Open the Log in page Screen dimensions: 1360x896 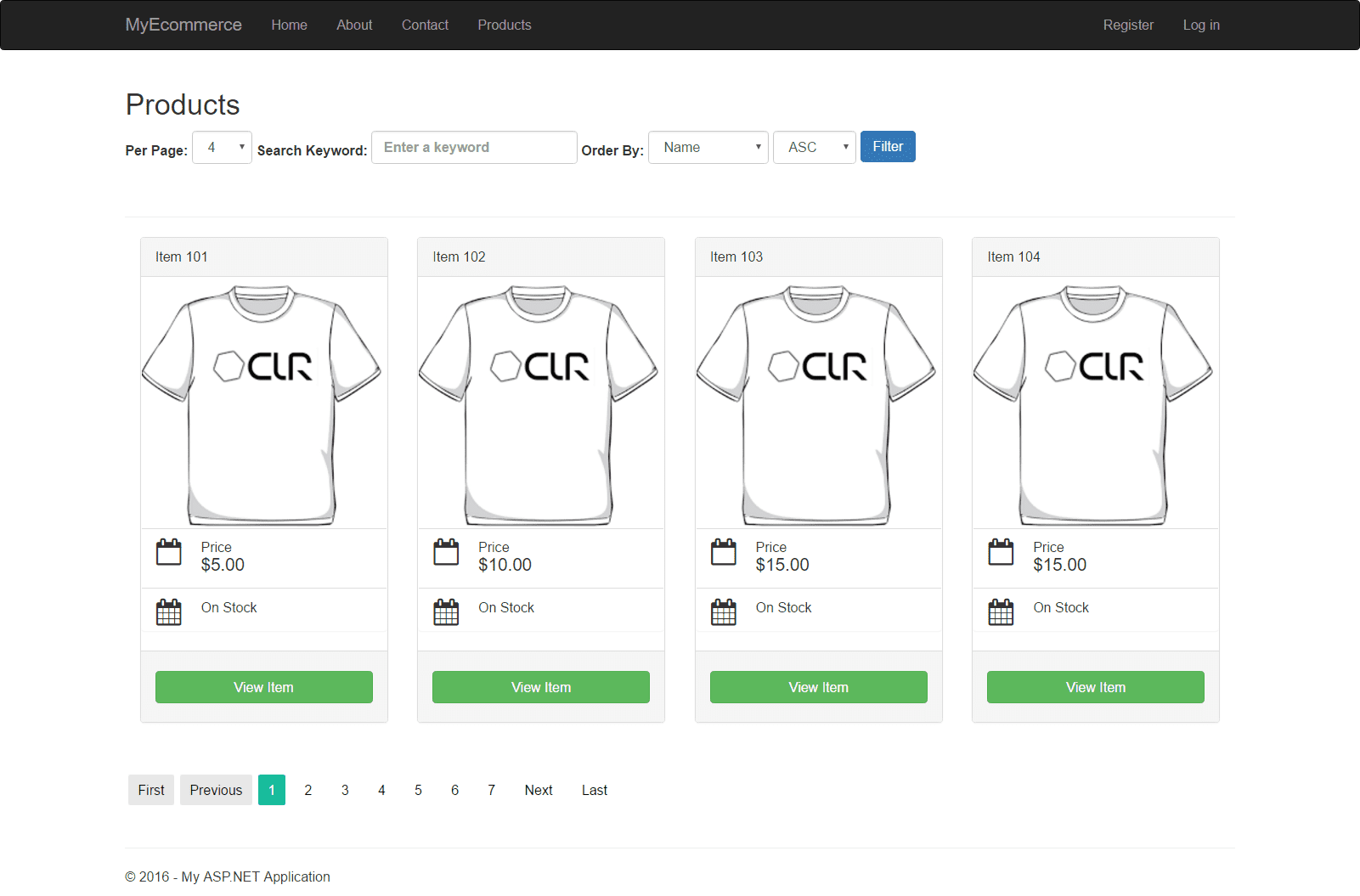tap(1201, 25)
